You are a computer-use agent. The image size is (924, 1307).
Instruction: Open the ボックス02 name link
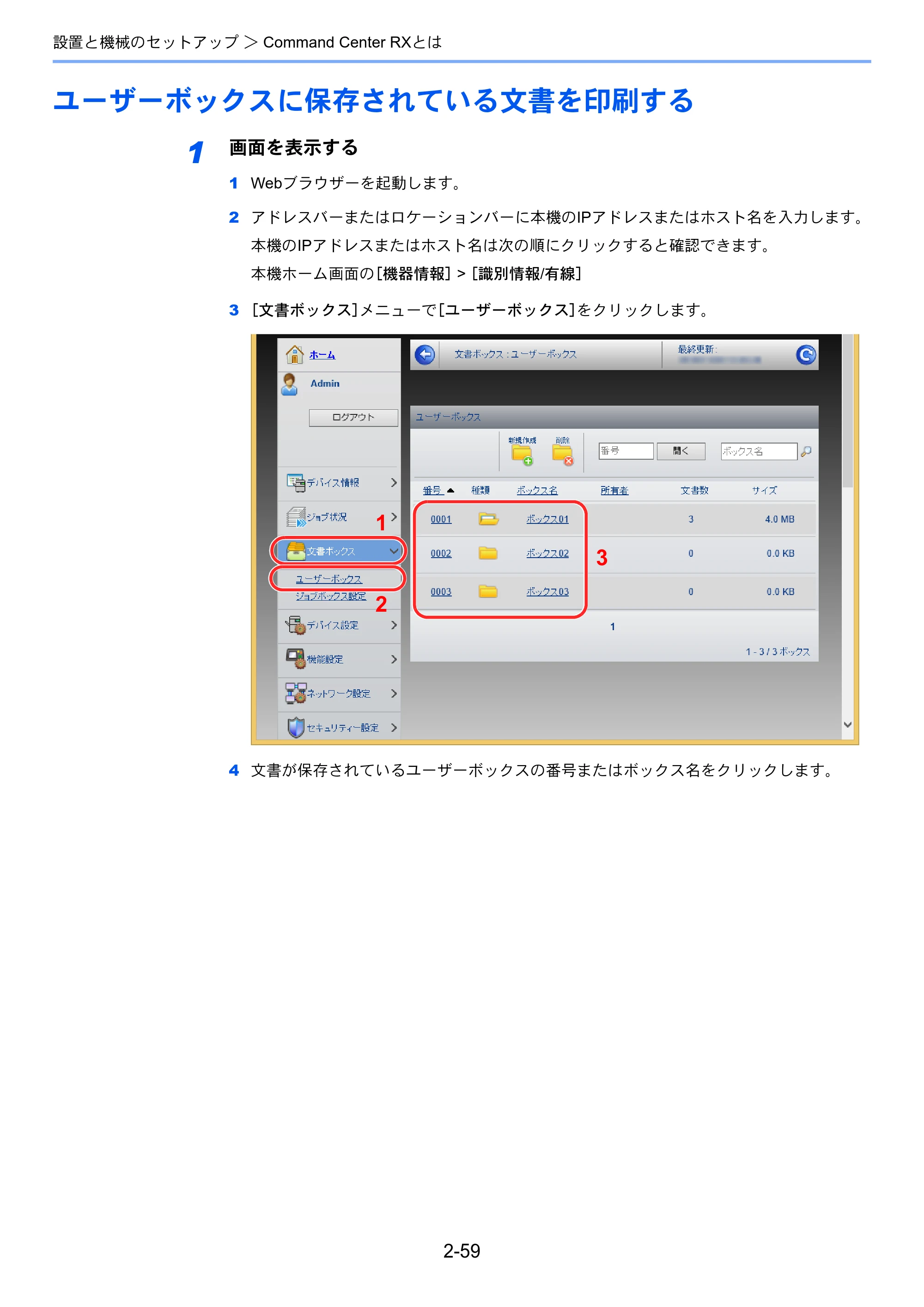pos(547,553)
